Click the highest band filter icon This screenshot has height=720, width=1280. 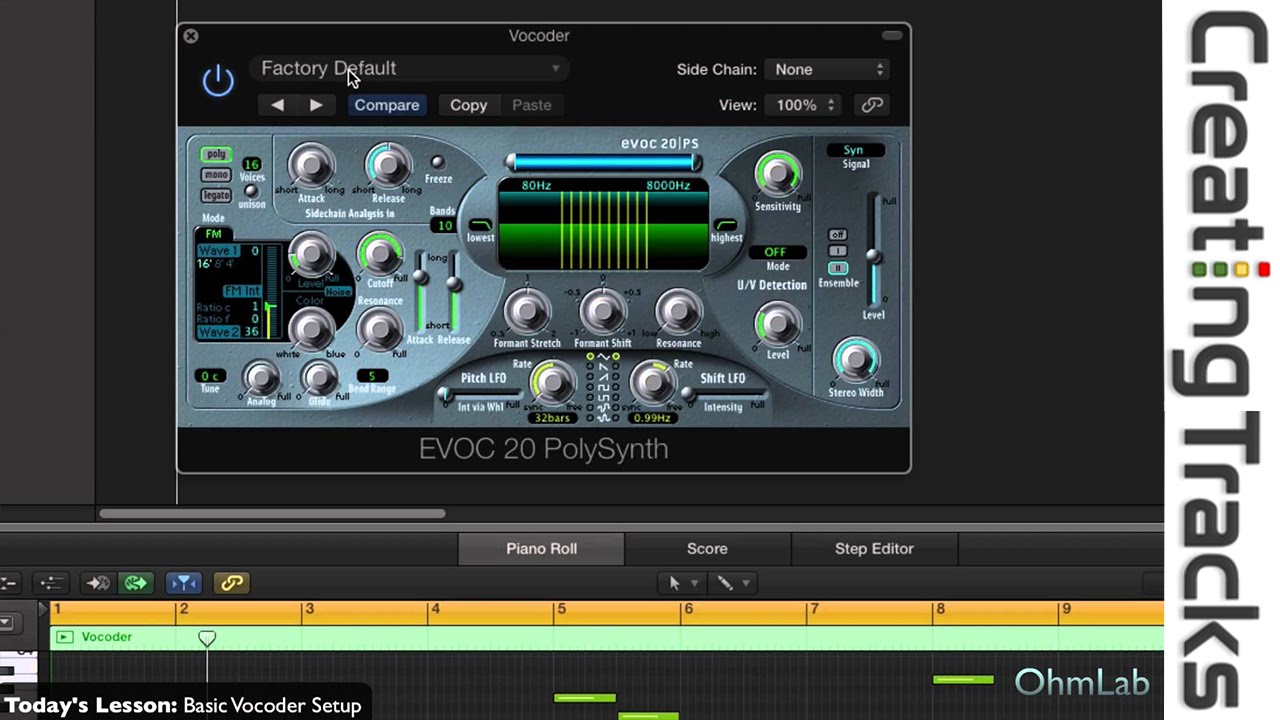(726, 226)
